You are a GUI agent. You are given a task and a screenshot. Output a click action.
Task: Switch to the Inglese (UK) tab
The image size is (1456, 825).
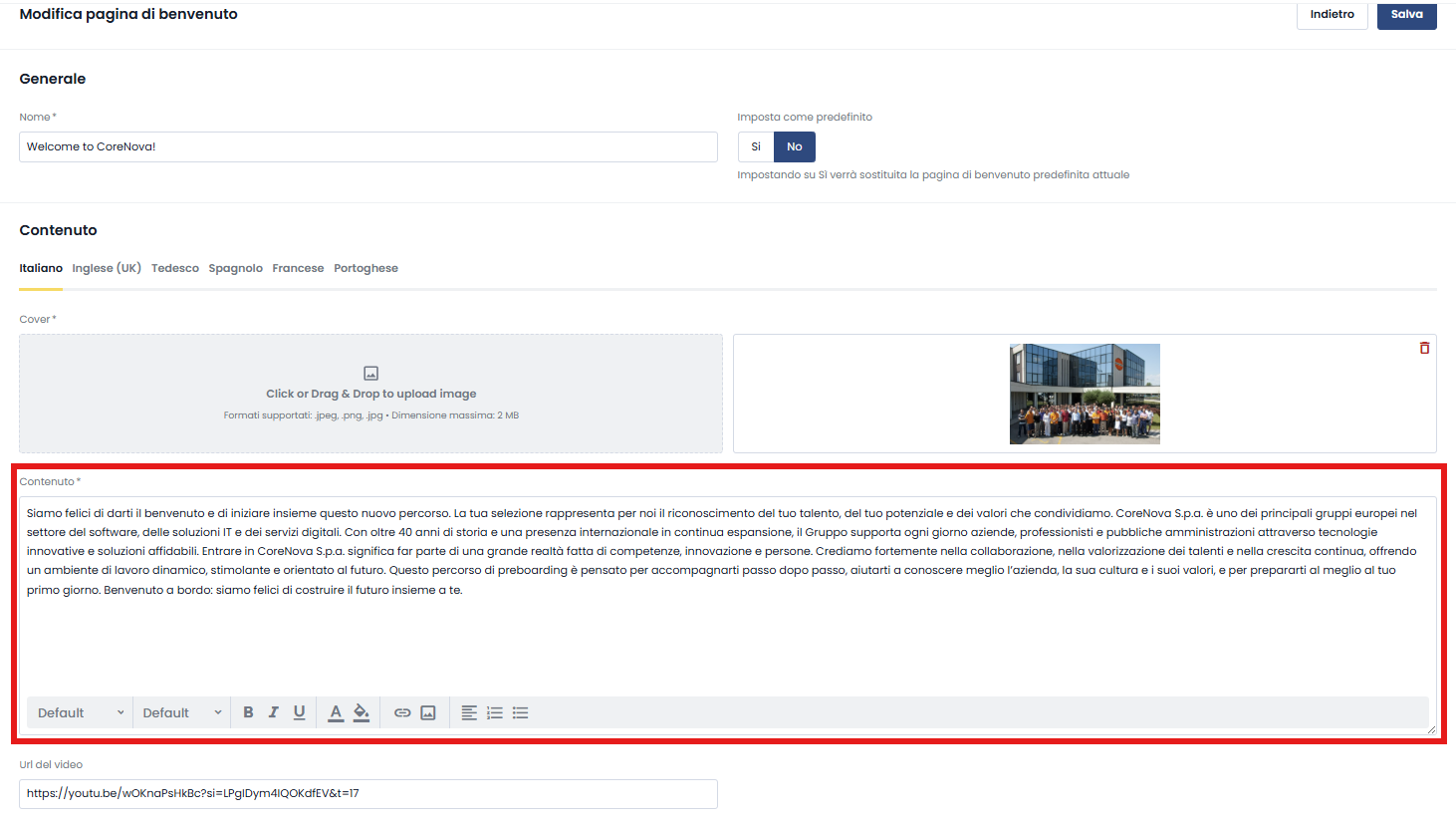[107, 268]
